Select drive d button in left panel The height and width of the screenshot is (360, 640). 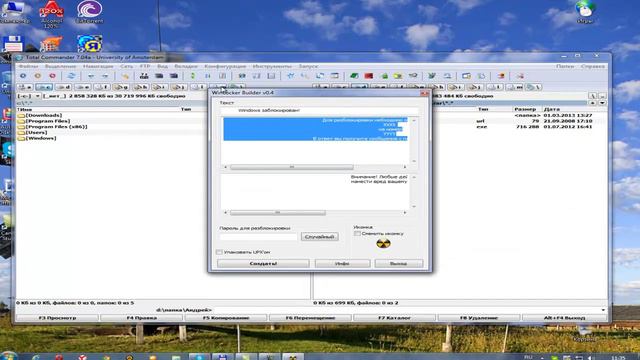(x=63, y=87)
